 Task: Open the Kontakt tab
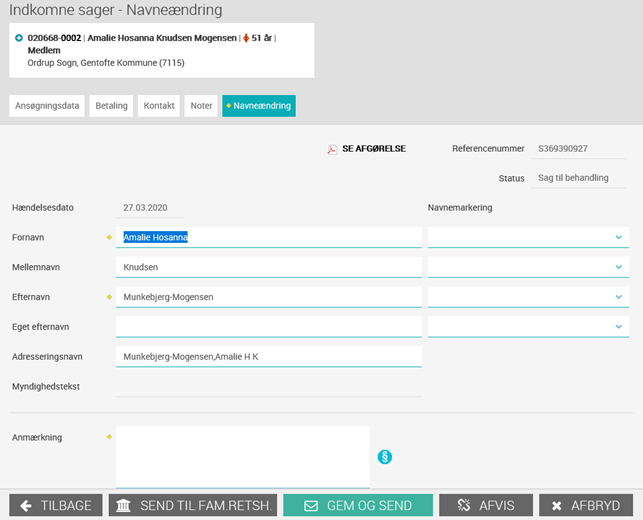[x=159, y=106]
